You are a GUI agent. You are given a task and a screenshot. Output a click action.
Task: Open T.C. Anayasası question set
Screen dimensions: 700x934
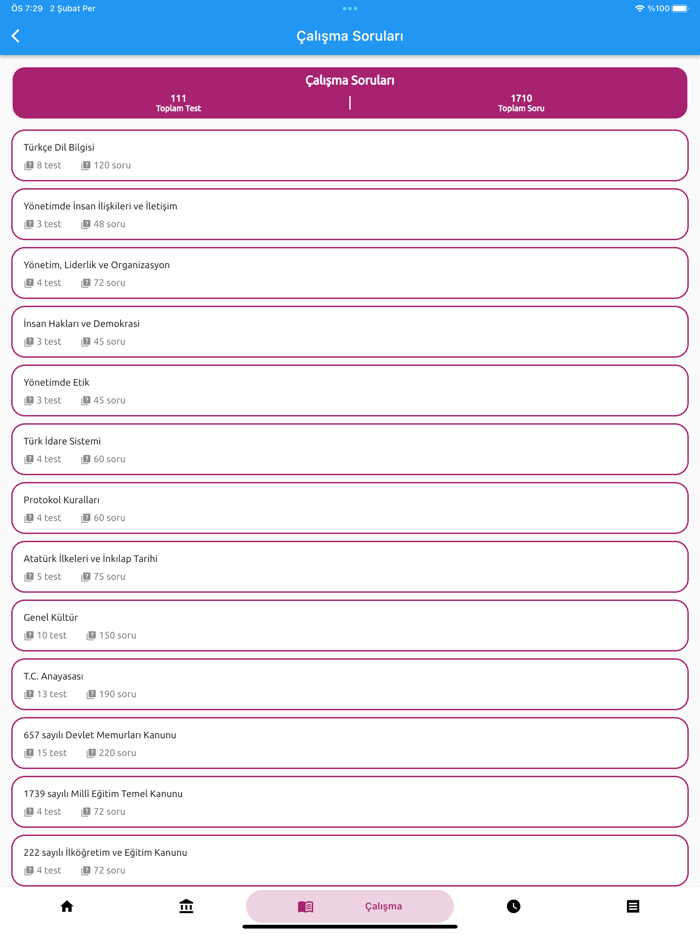pyautogui.click(x=350, y=684)
